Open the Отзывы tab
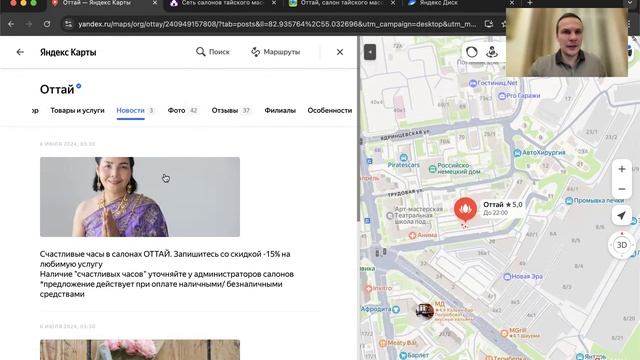 [231, 110]
